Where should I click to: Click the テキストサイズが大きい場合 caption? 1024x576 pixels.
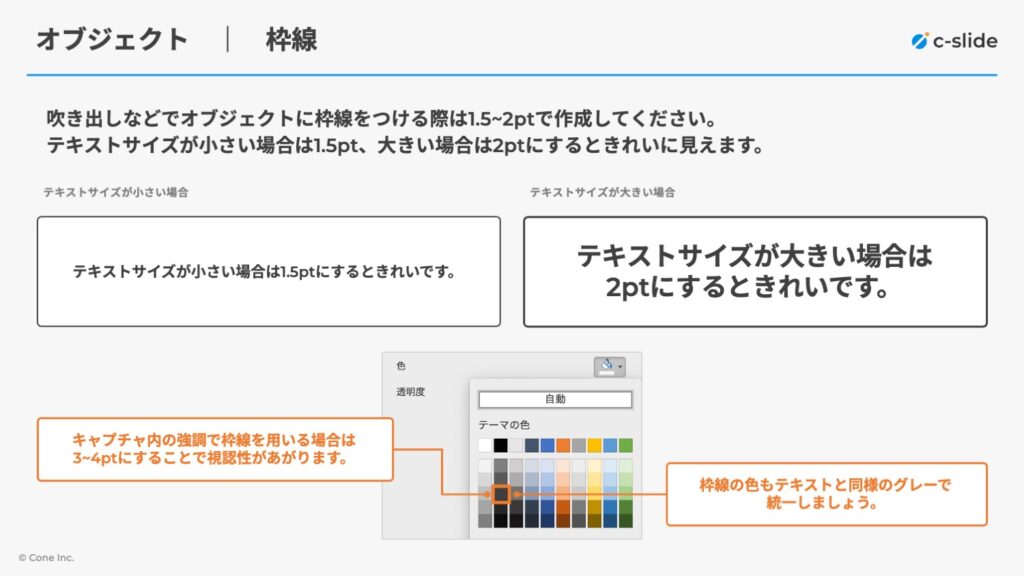602,192
